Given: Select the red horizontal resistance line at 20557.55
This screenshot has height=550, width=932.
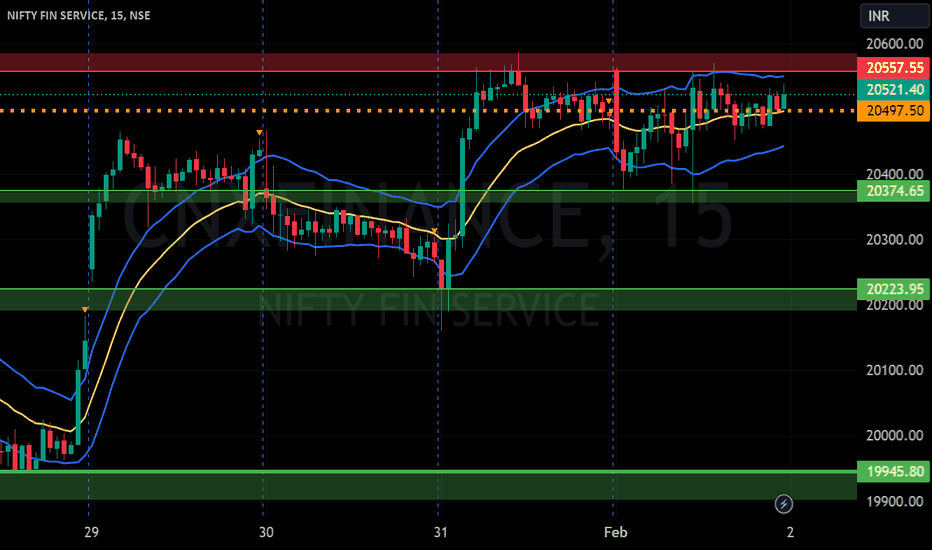Looking at the screenshot, I should (428, 71).
